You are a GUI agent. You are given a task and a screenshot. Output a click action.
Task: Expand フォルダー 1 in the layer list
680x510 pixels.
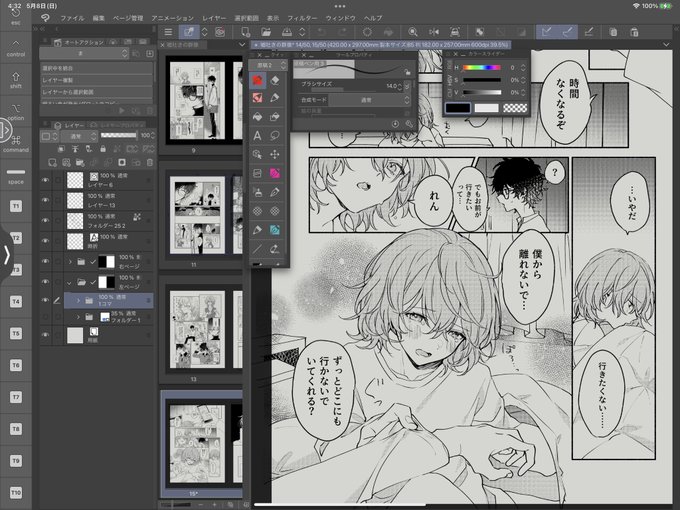click(x=78, y=317)
